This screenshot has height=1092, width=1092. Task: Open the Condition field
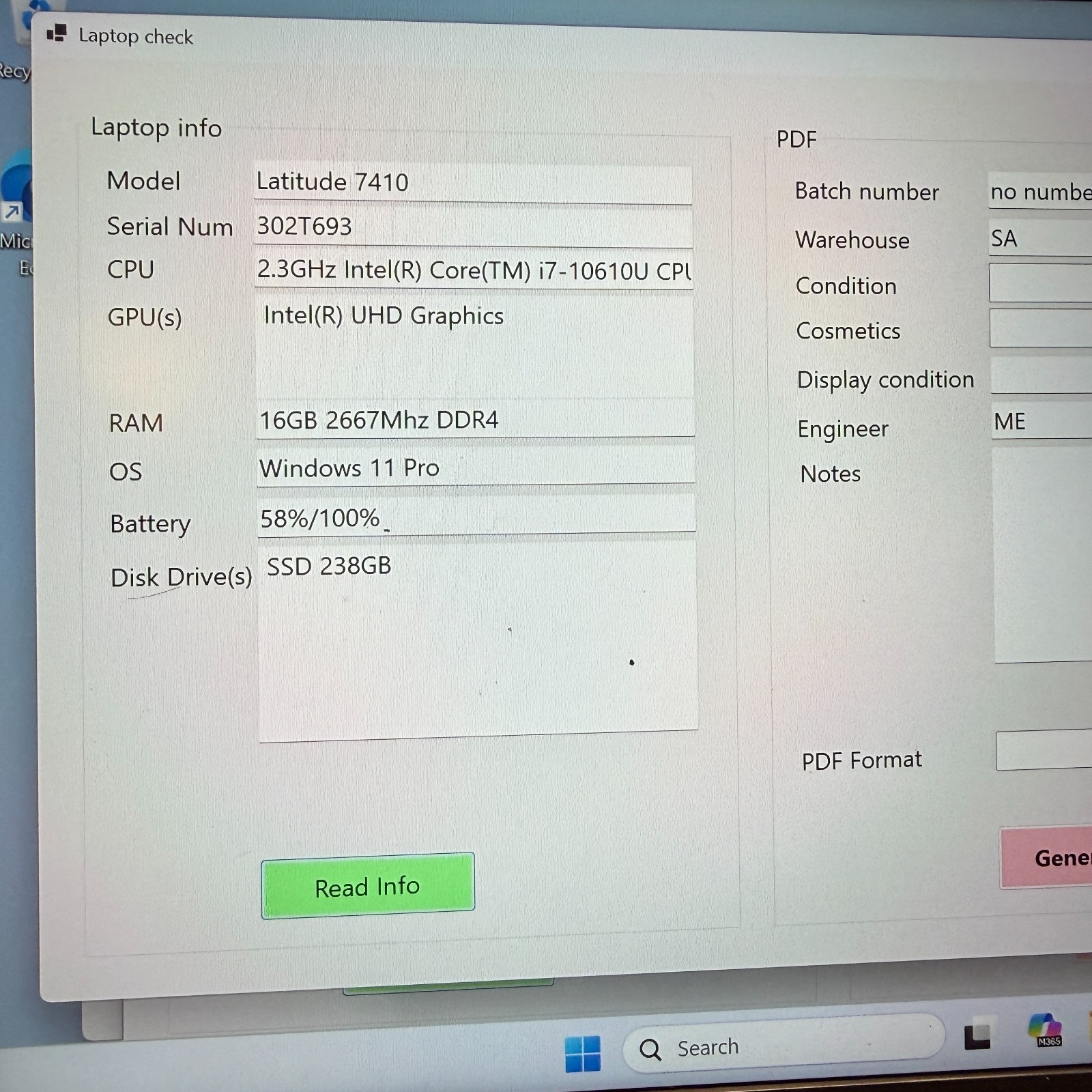[1041, 283]
